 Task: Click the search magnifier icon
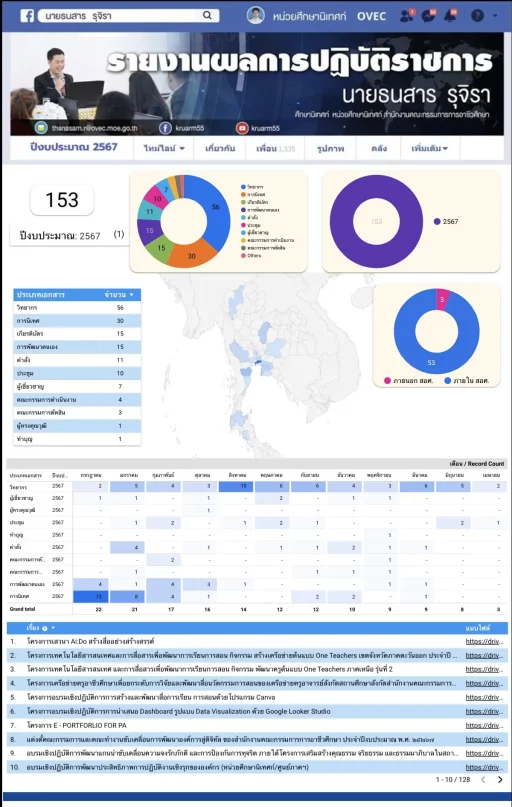click(207, 15)
